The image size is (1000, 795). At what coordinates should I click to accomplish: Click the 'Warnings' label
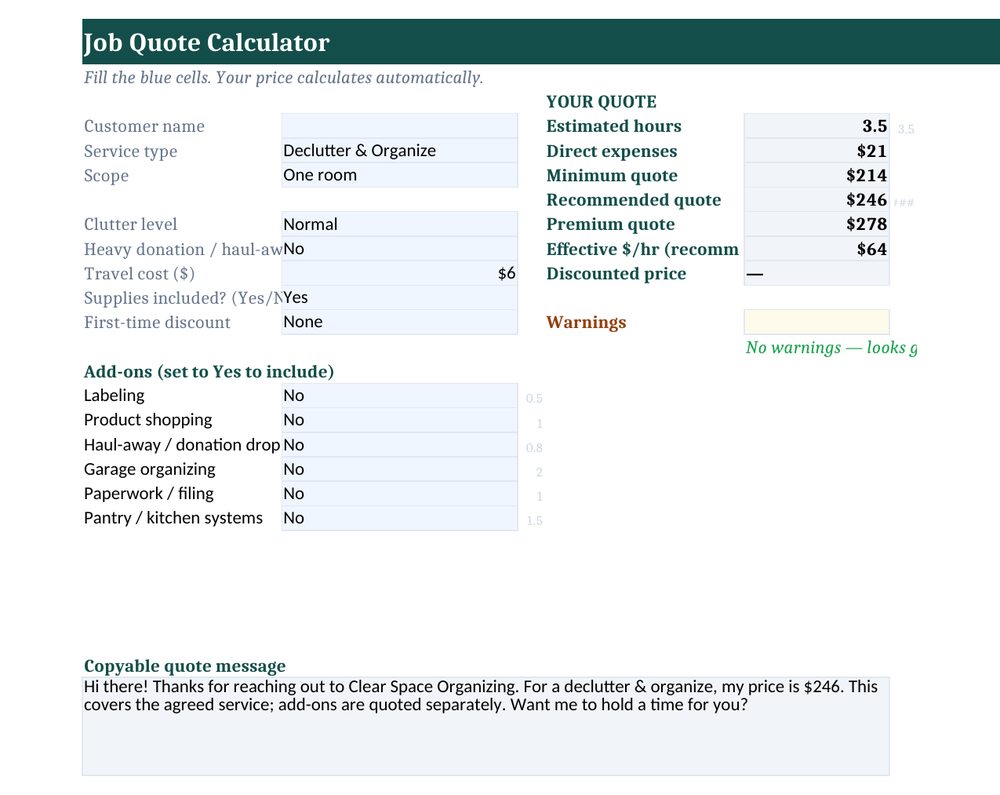(x=586, y=323)
